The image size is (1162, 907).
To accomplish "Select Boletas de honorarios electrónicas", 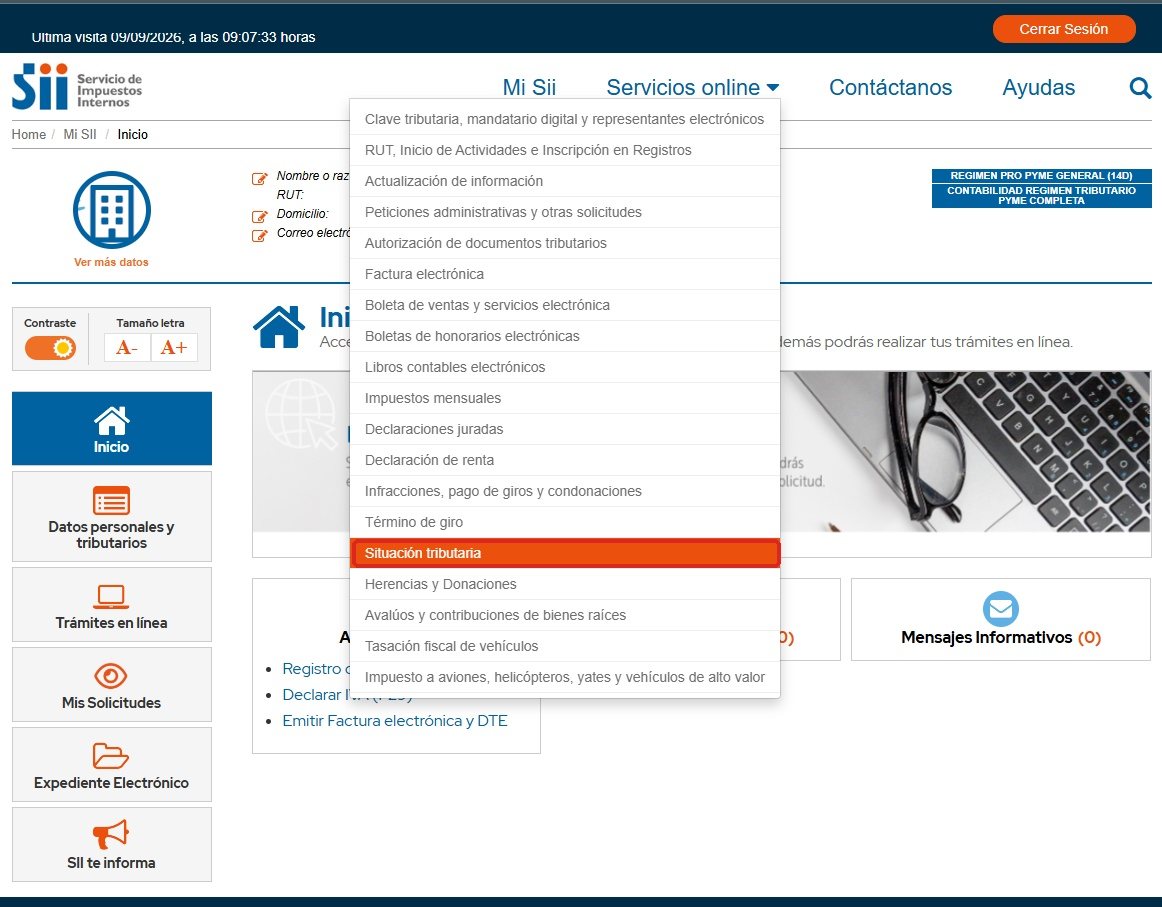I will 565,337.
